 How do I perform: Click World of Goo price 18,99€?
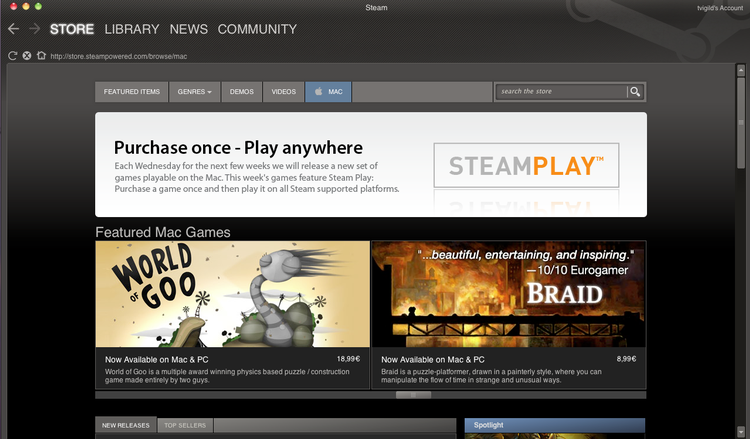coord(348,359)
